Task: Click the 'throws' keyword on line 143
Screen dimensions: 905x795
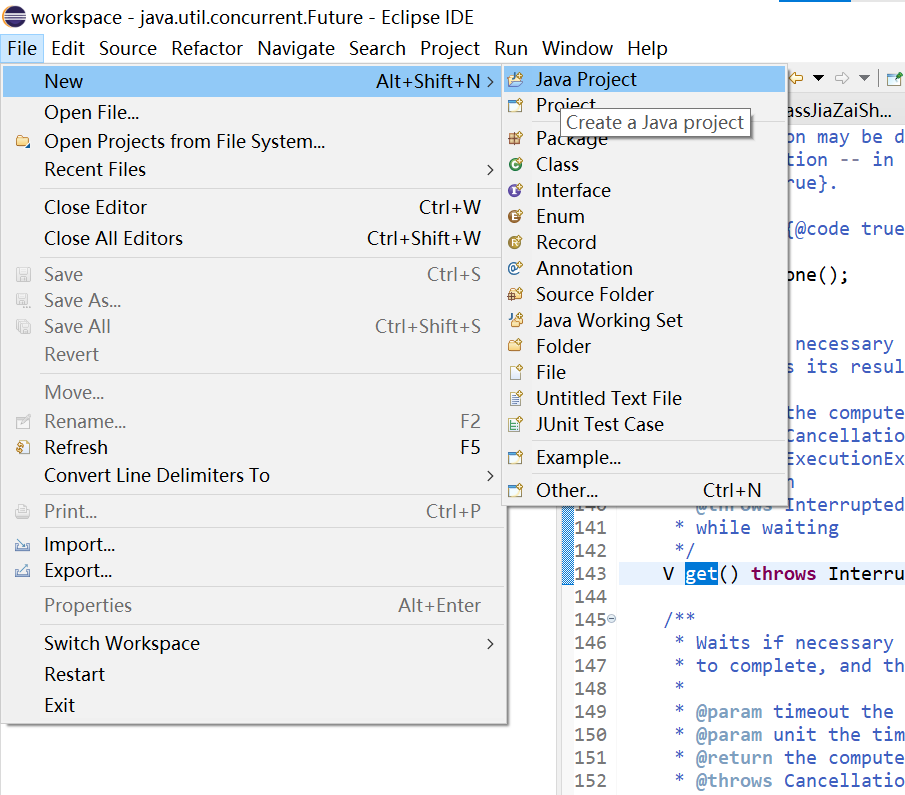Action: (783, 574)
